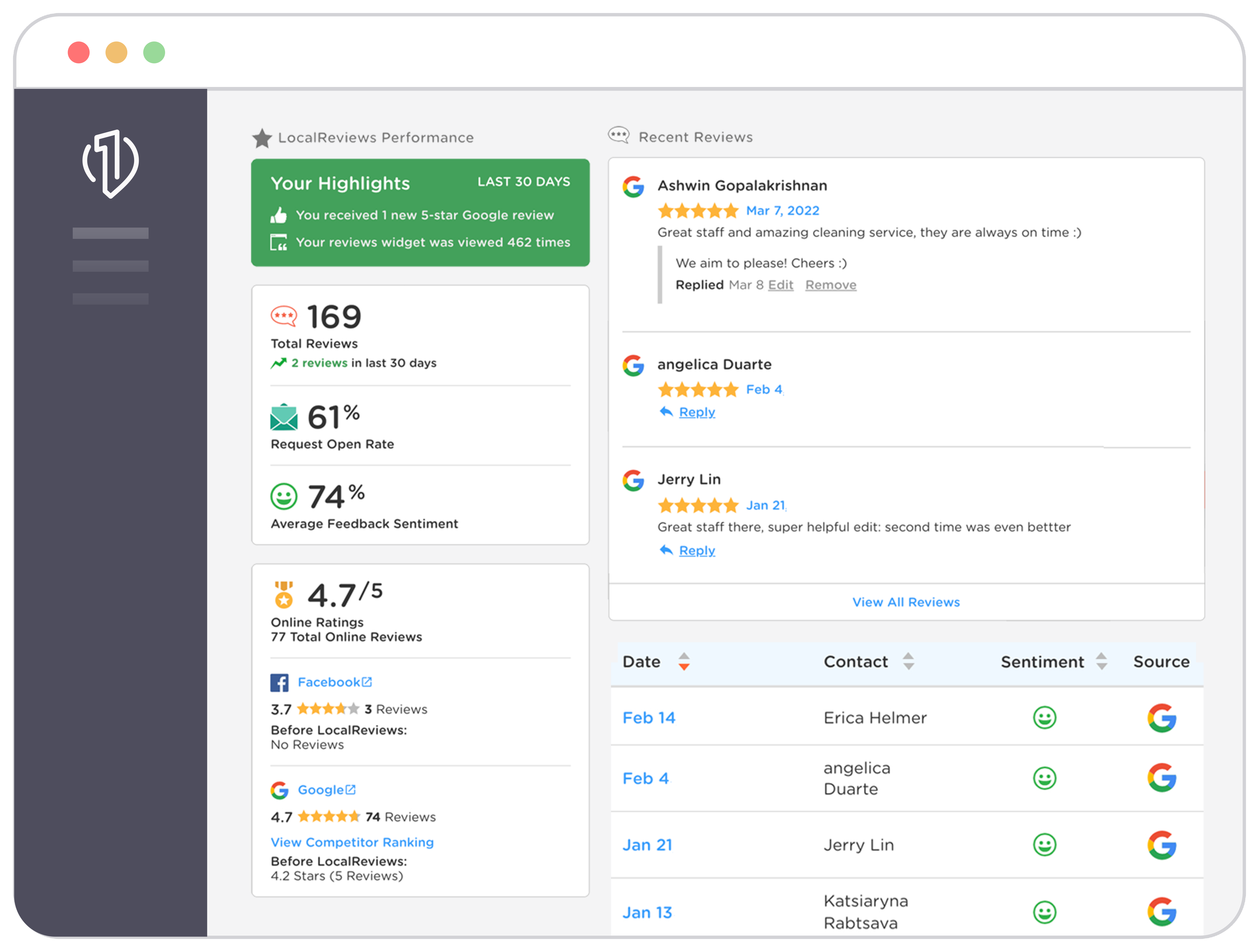Open the Facebook external link
The width and height of the screenshot is (1259, 952).
click(x=335, y=682)
